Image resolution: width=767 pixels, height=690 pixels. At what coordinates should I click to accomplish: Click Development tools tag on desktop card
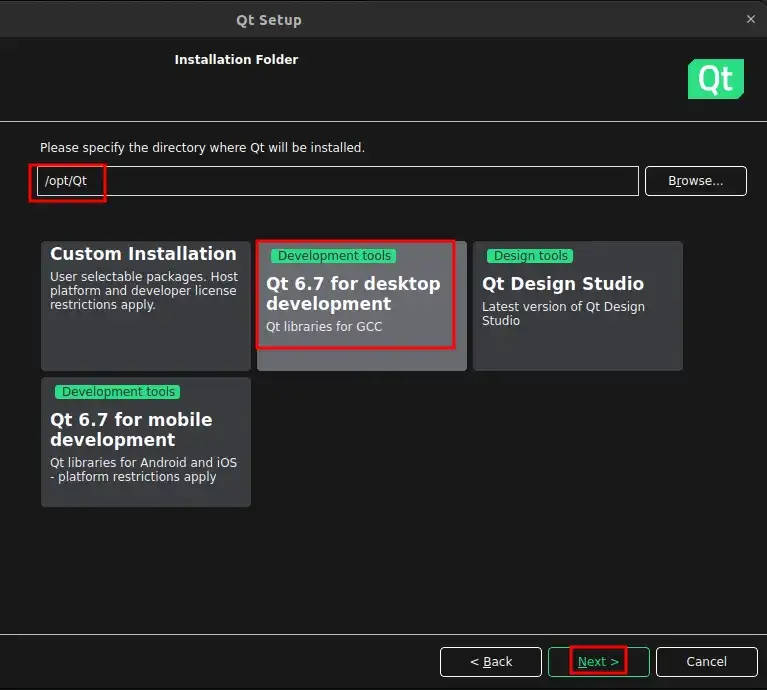334,256
